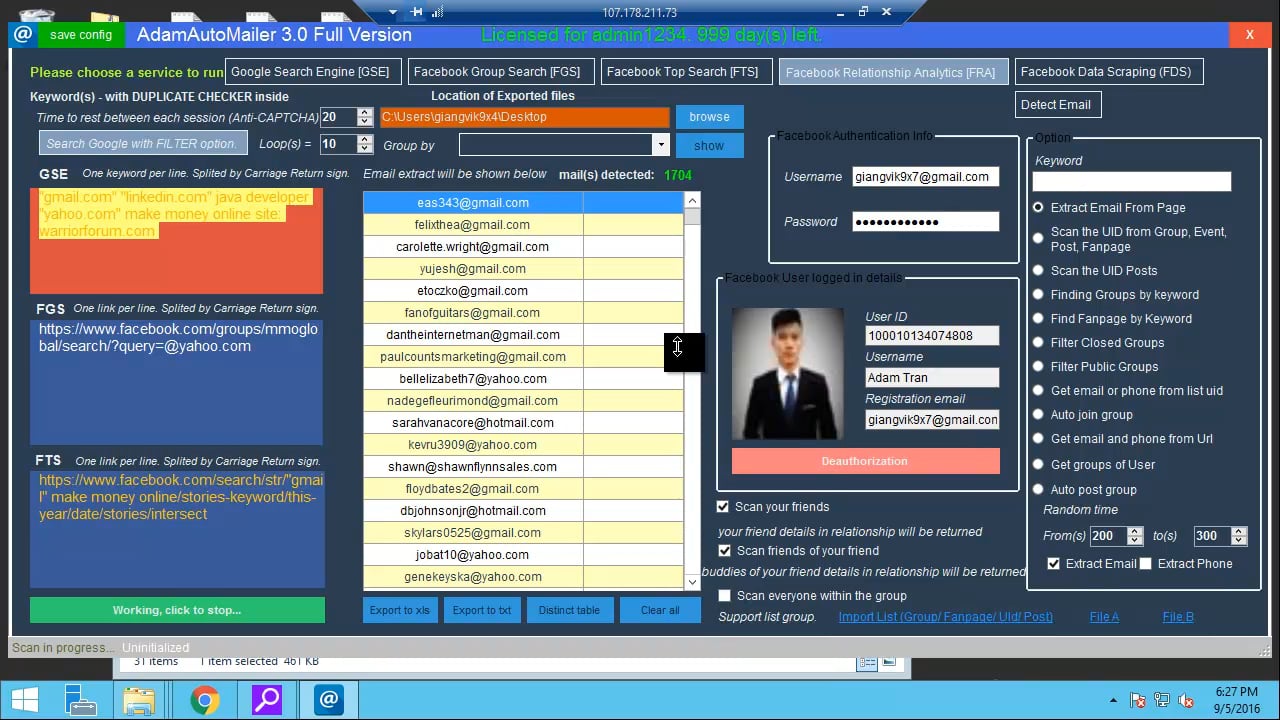Switch Explorer window to large icons view
Screen dimensions: 1280x720
[x=889, y=662]
